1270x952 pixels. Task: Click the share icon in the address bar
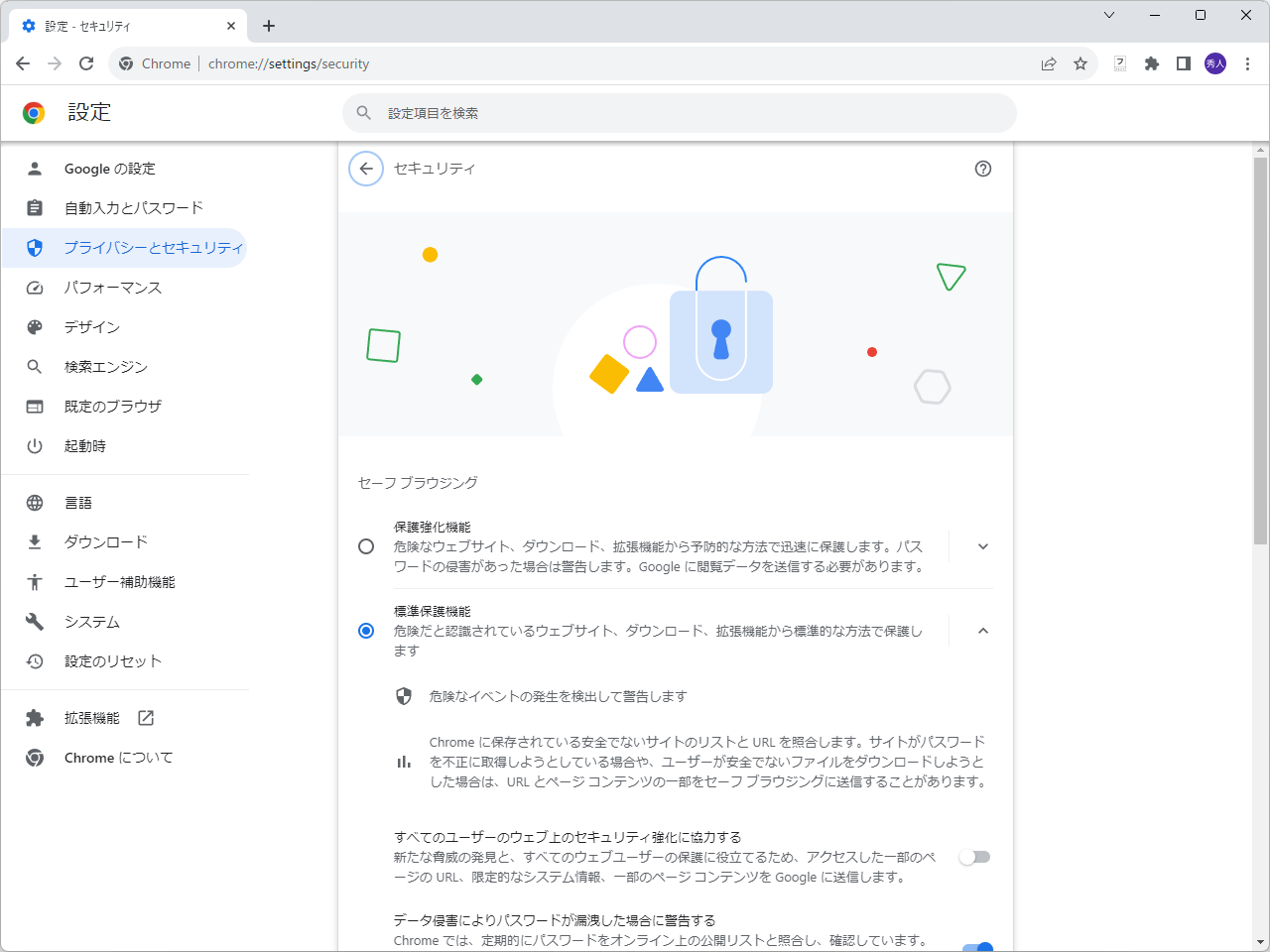1049,63
